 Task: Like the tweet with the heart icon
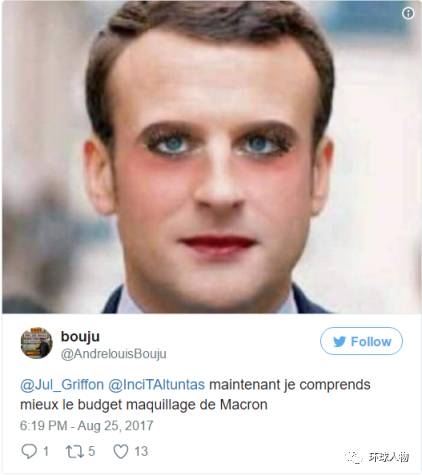(x=121, y=452)
